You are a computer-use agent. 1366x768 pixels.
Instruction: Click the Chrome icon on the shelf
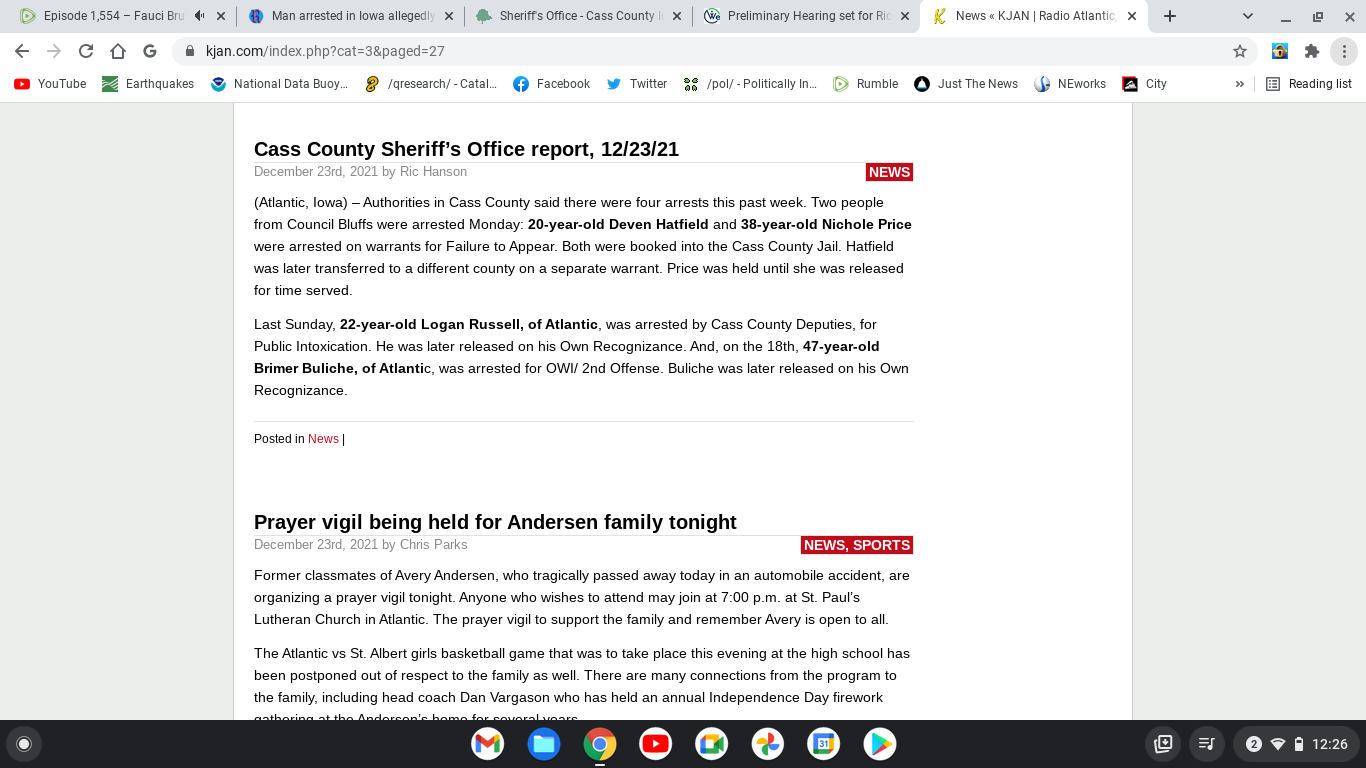pos(600,744)
